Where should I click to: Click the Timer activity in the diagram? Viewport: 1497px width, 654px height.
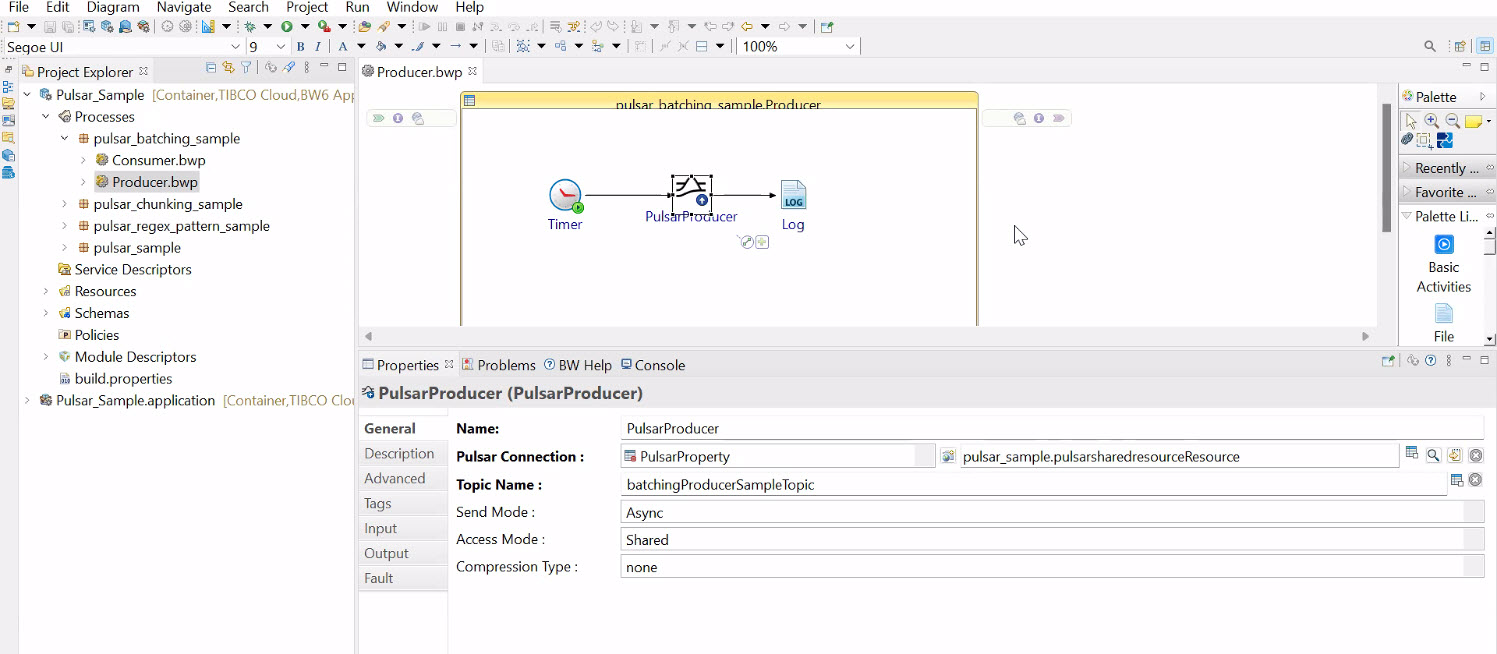point(565,196)
